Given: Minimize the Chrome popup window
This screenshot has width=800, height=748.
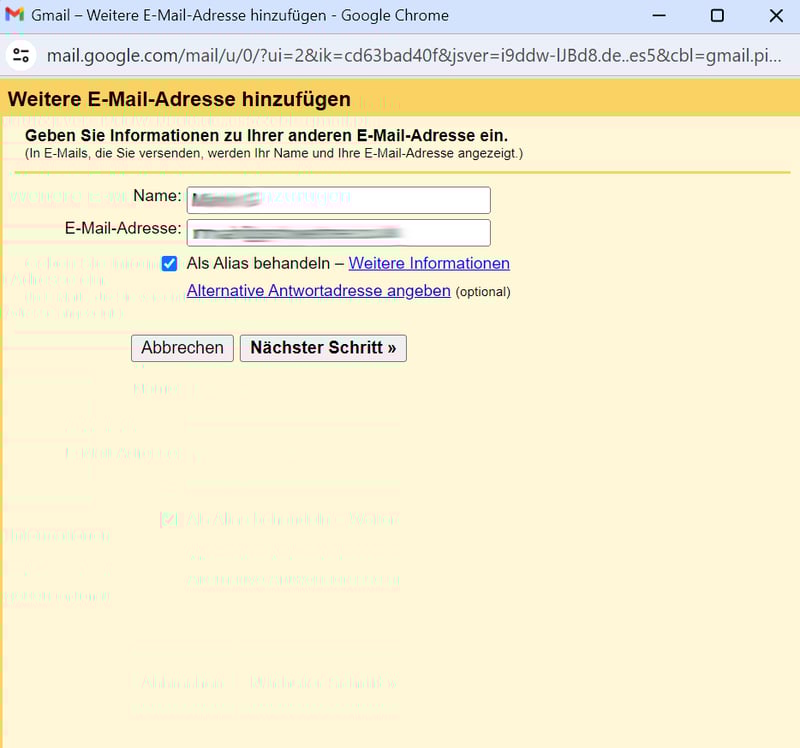Looking at the screenshot, I should tap(658, 15).
